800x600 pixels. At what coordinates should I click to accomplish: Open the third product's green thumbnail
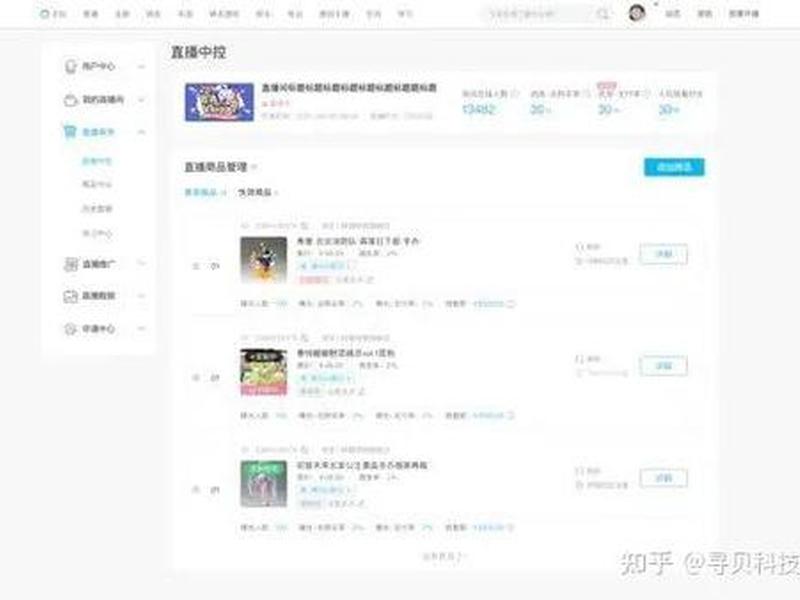click(264, 484)
